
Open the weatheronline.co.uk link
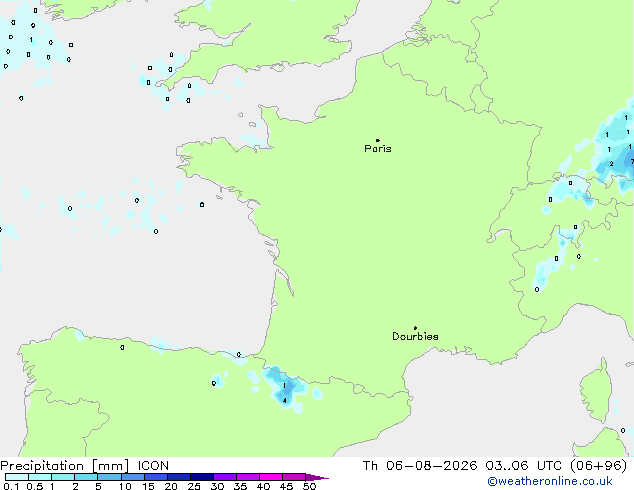click(550, 481)
